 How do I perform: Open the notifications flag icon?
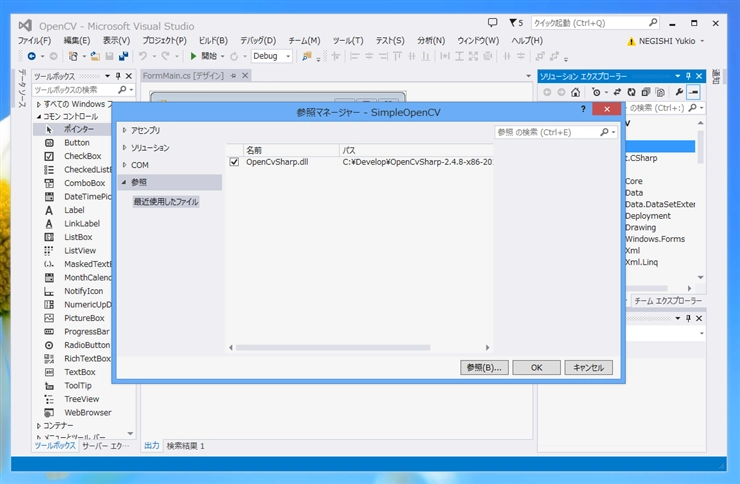(513, 22)
